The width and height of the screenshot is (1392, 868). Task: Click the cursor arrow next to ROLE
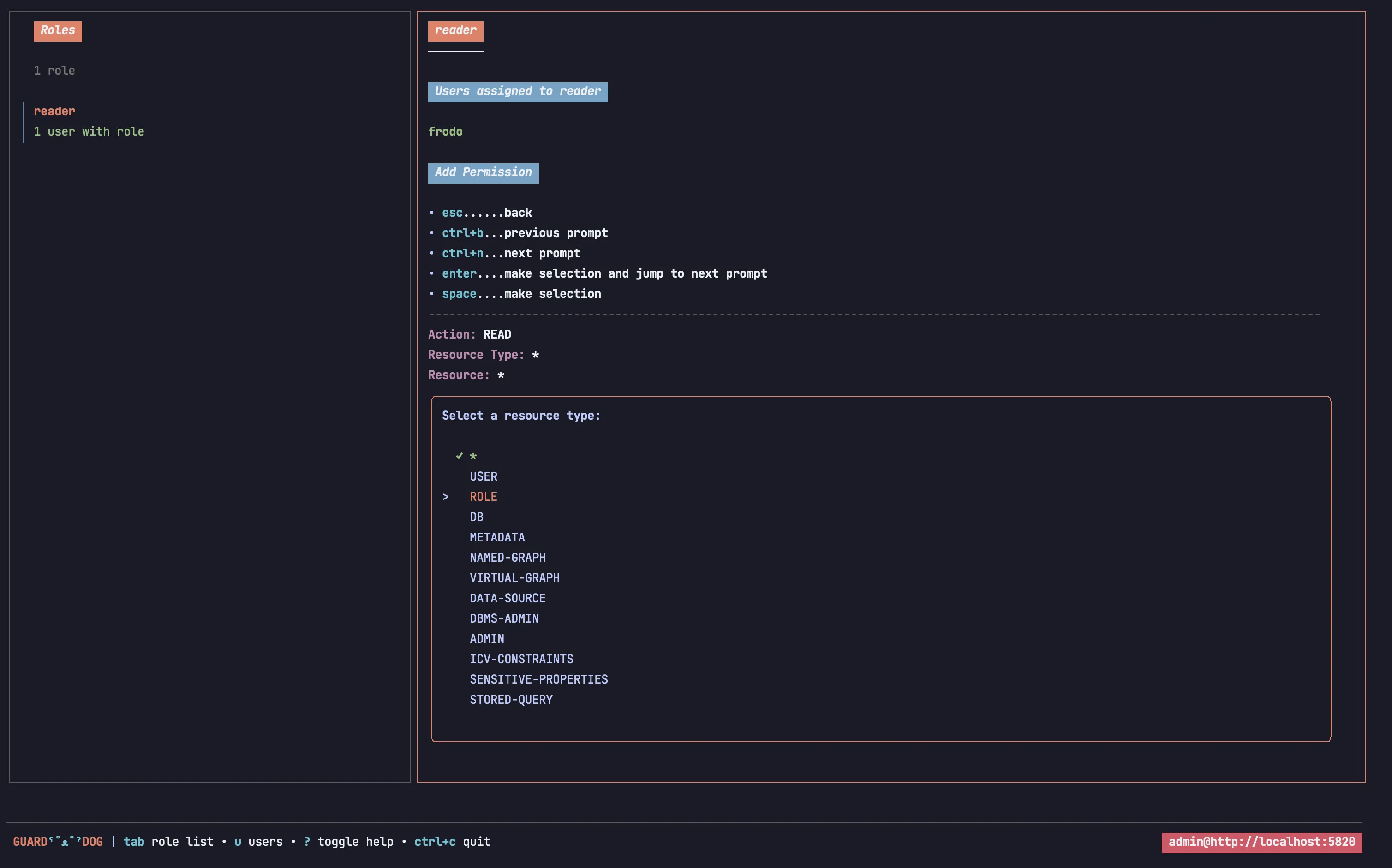point(445,497)
